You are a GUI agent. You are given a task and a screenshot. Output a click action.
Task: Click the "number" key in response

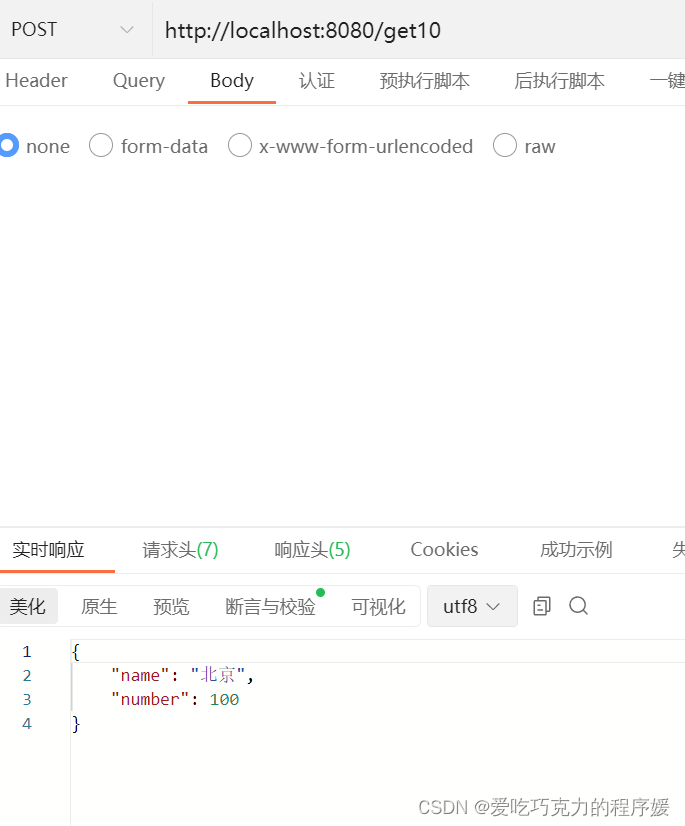tap(150, 699)
